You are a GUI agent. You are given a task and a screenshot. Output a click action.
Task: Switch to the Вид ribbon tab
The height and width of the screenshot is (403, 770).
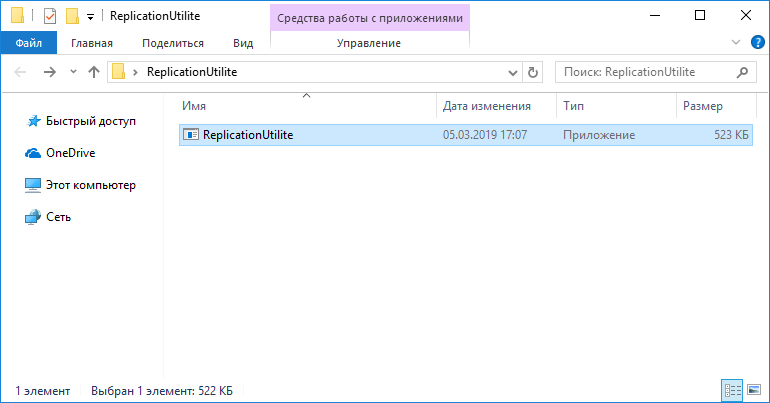pyautogui.click(x=242, y=43)
